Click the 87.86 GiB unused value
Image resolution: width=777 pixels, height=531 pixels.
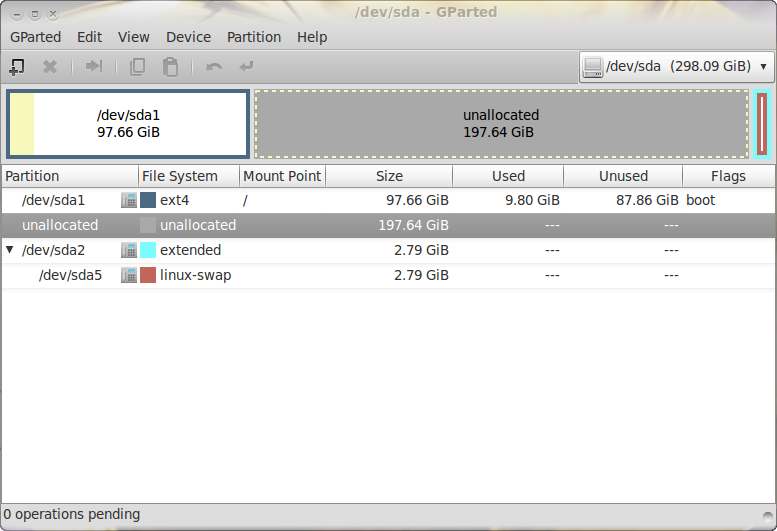(647, 200)
